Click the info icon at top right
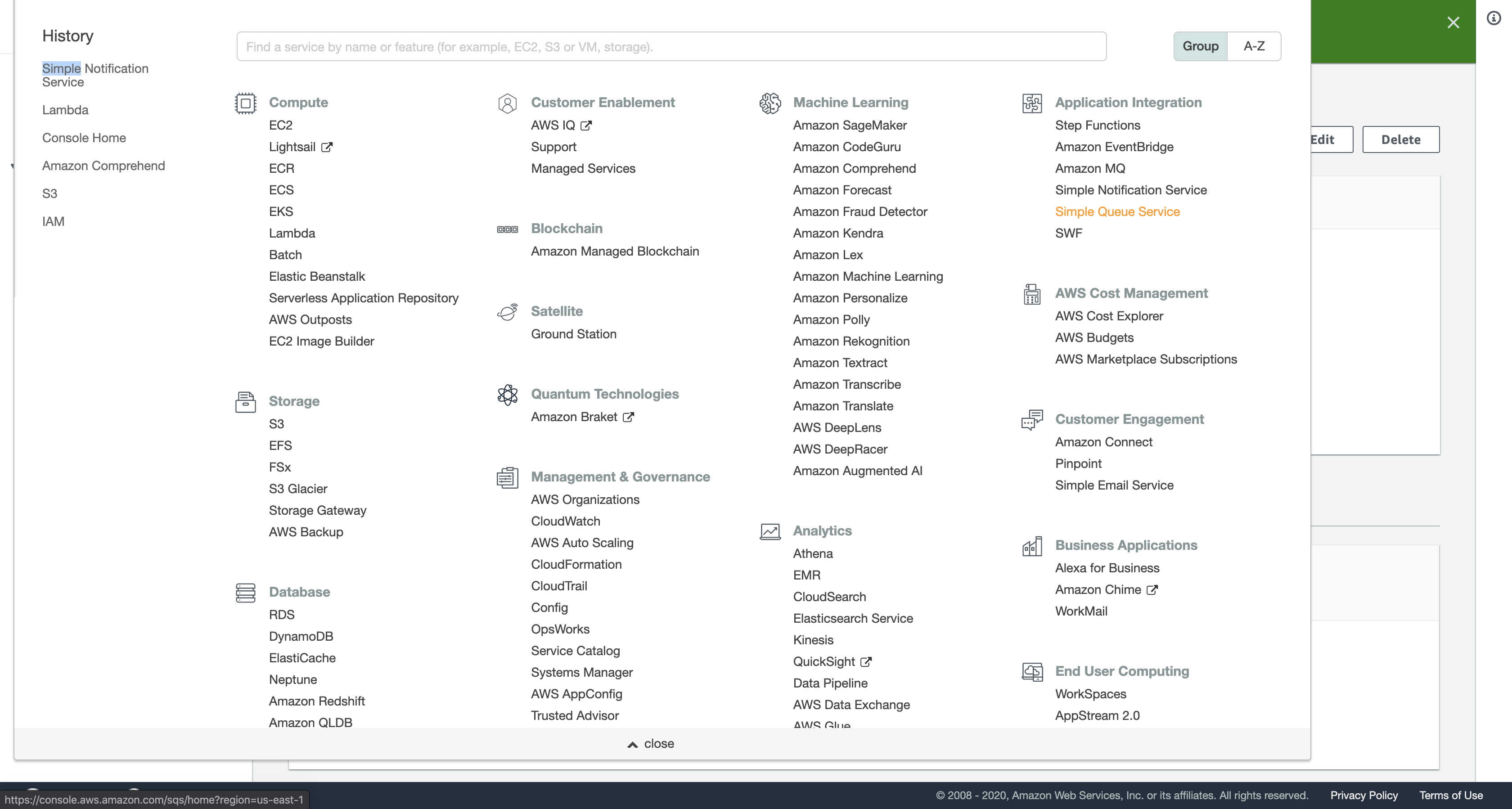The width and height of the screenshot is (1512, 809). (x=1494, y=18)
